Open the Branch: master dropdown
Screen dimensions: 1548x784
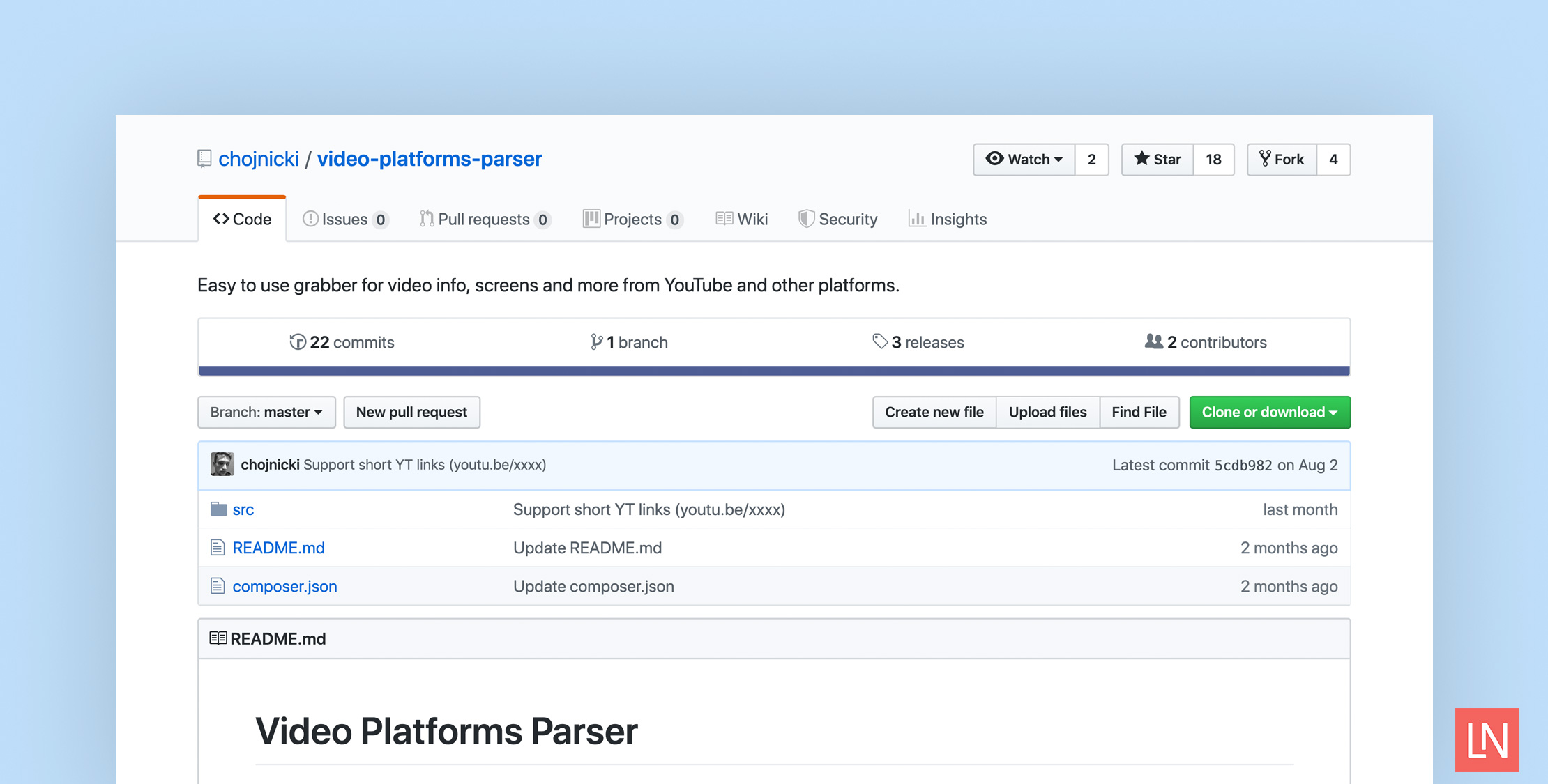266,412
